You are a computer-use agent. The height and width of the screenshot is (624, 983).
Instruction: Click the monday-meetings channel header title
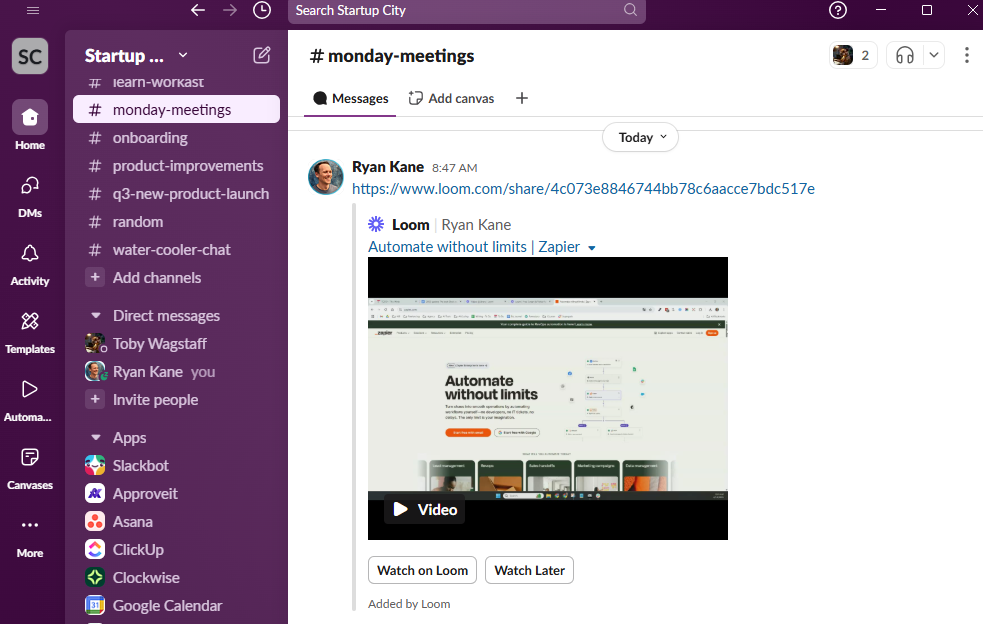pyautogui.click(x=392, y=56)
